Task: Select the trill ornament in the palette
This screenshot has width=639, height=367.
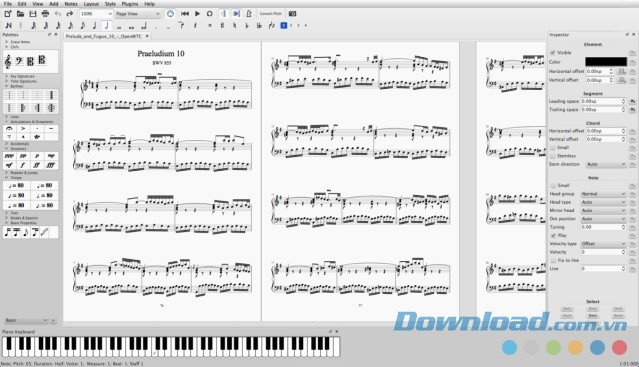Action: (x=37, y=137)
